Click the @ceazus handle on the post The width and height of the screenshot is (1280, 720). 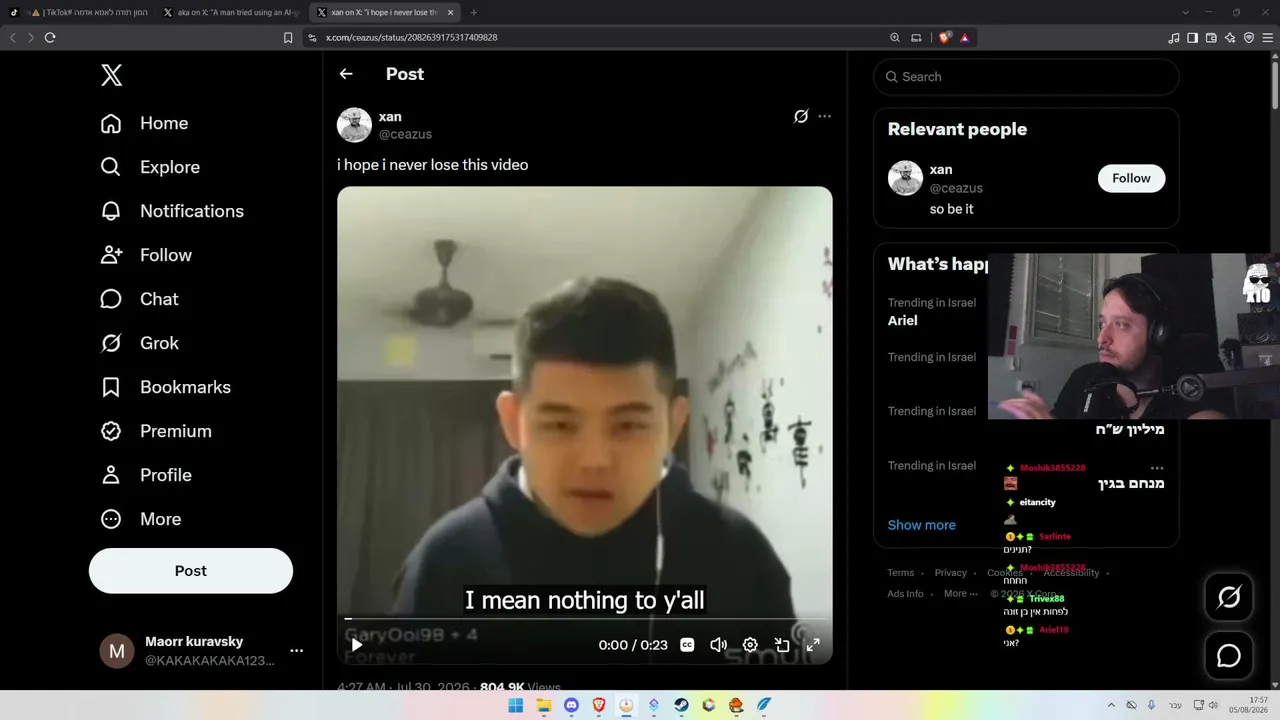click(x=405, y=134)
